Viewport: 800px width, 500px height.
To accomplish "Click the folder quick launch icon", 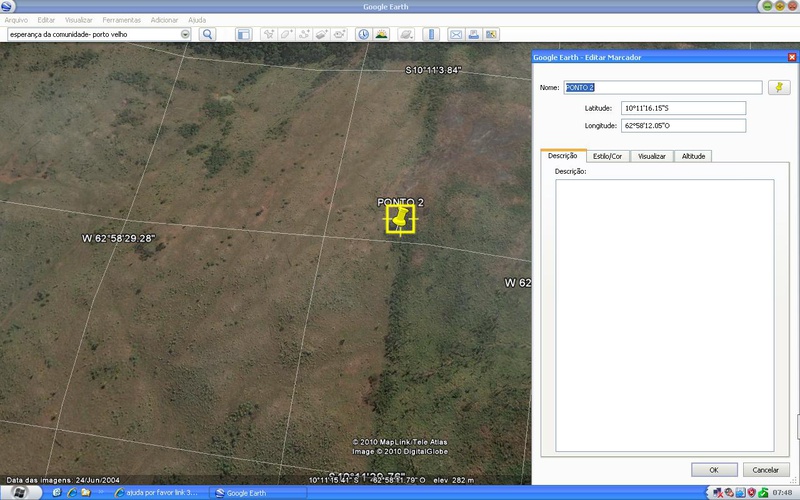I will pos(86,492).
